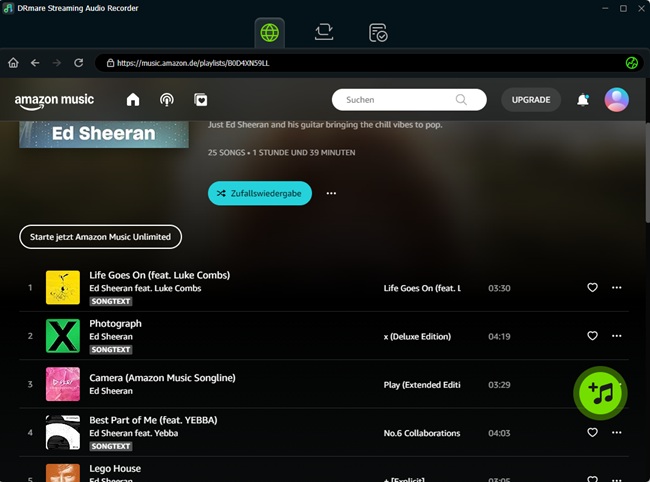Screen dimensions: 650x482
Task: Open the library heart icon
Action: (201, 100)
